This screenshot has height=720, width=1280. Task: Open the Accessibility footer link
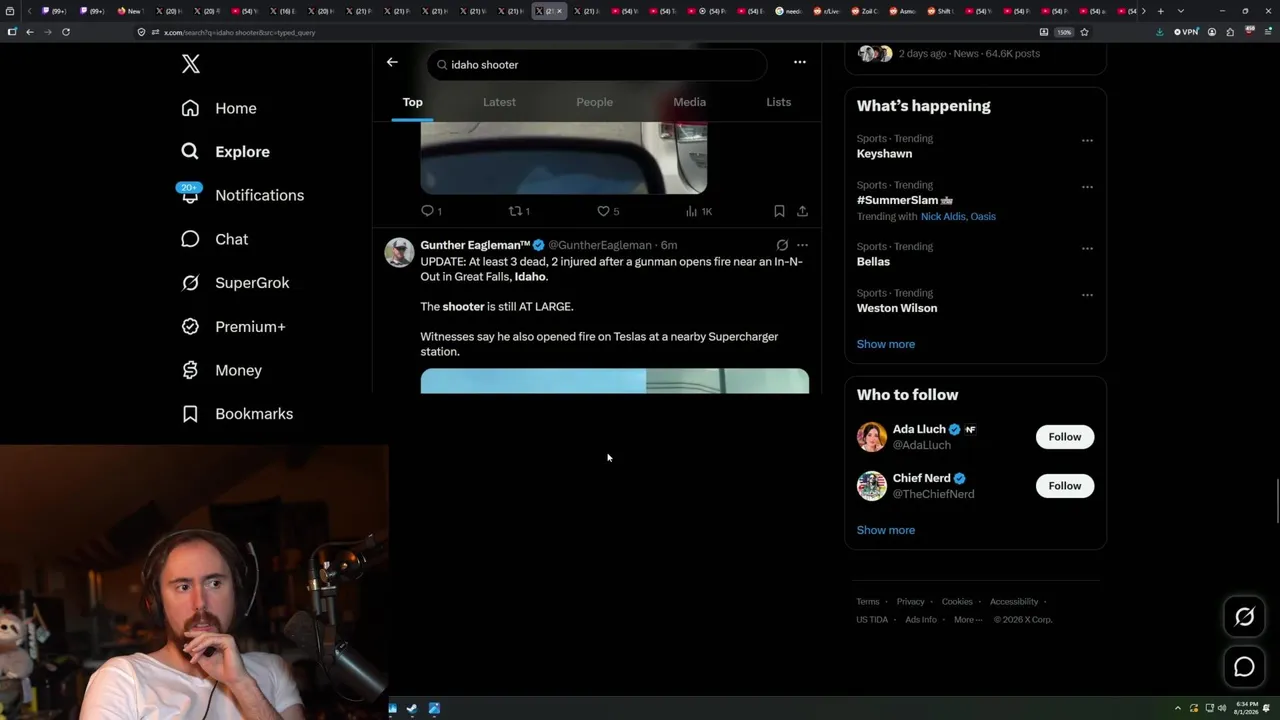[1014, 602]
